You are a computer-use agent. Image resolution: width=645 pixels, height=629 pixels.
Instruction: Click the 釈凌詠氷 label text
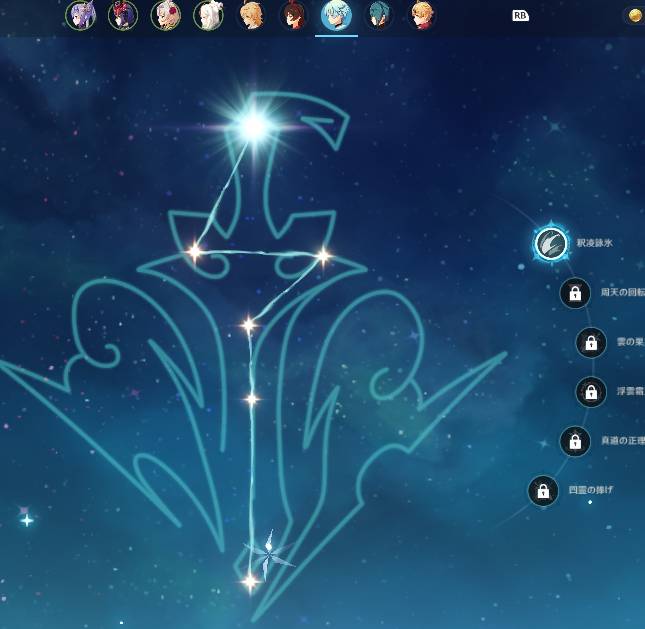594,243
